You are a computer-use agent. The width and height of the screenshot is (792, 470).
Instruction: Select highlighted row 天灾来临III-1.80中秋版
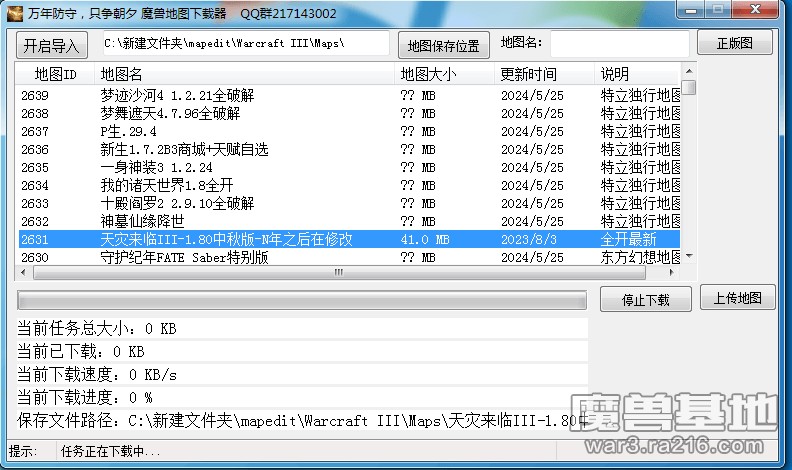tap(349, 239)
